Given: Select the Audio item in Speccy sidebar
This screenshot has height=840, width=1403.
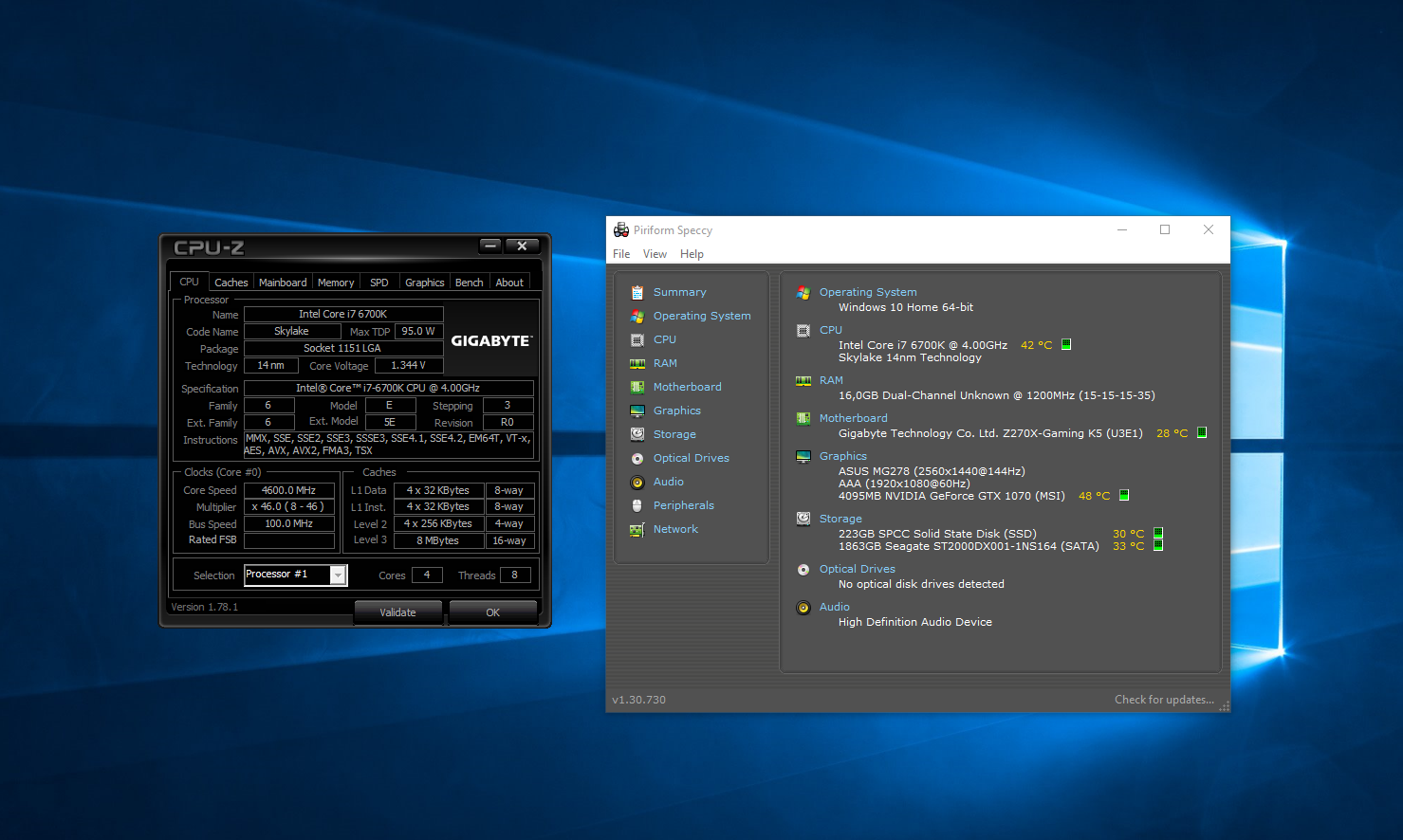Looking at the screenshot, I should (x=668, y=482).
